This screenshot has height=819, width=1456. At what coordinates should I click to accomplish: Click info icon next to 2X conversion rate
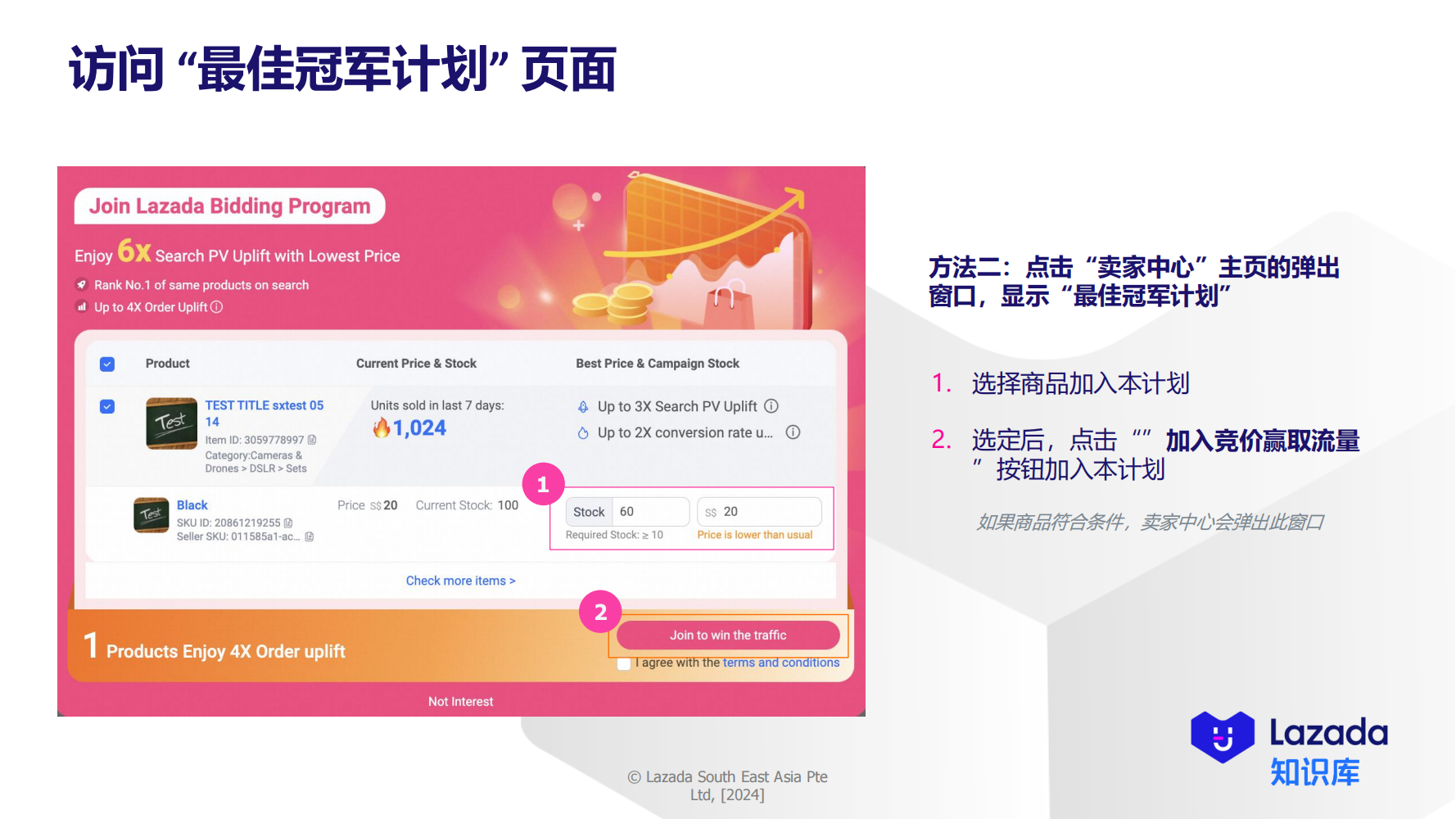[793, 432]
